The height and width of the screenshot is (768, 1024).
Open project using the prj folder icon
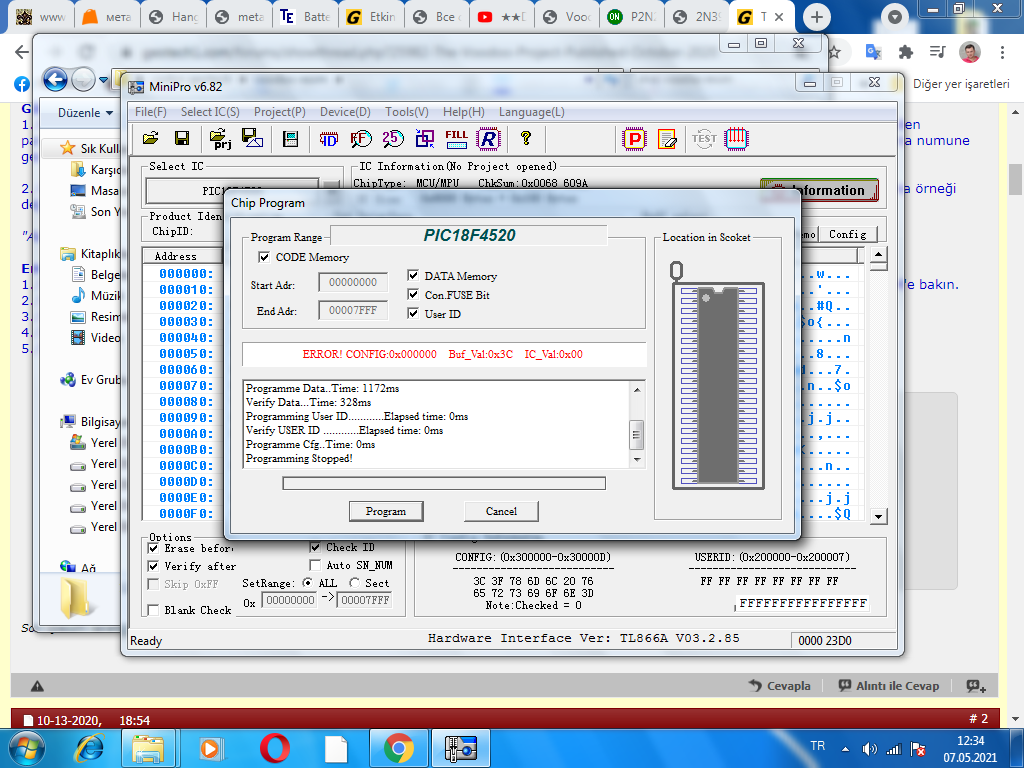[221, 138]
